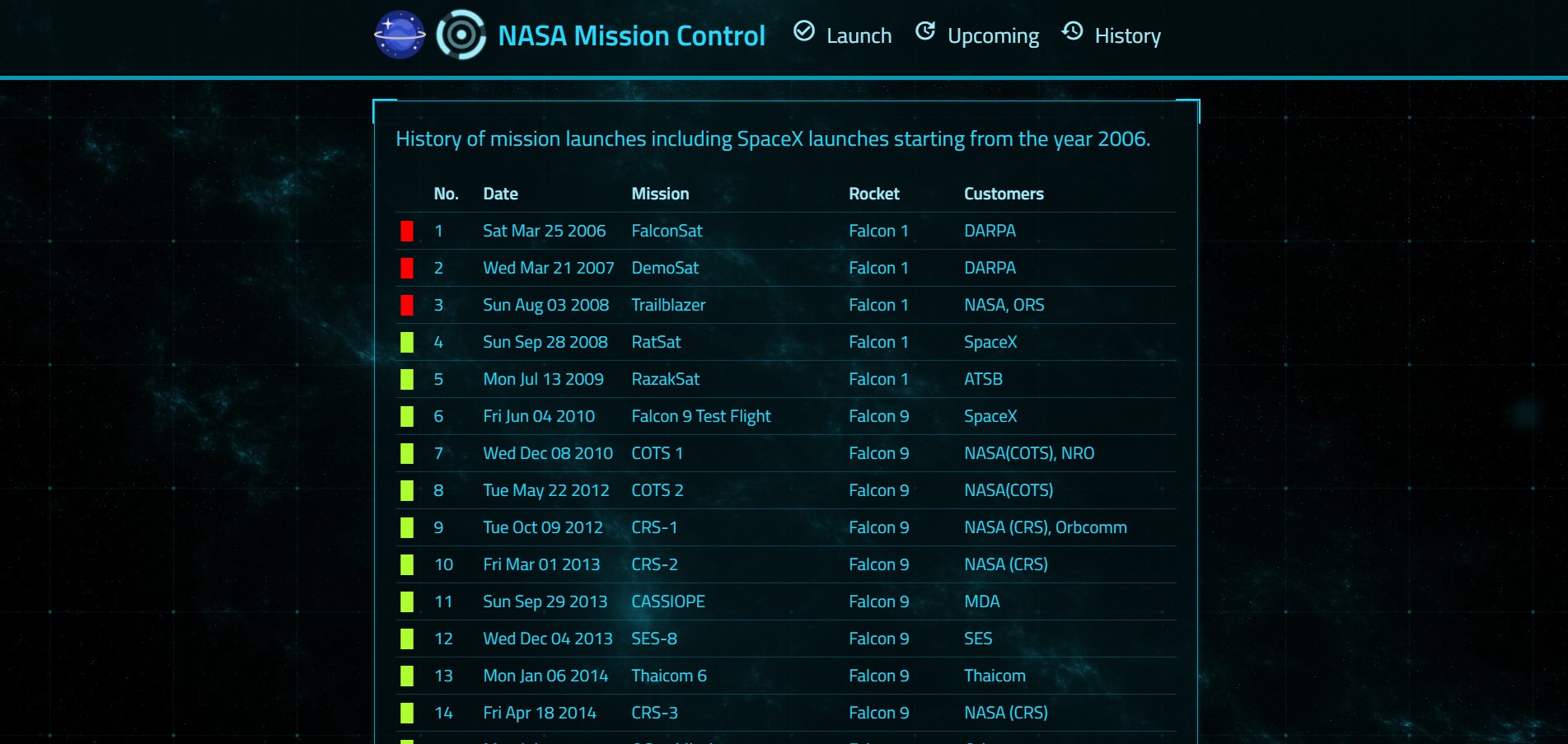Select the Falcon 9 Test Flight mission
The image size is (1568, 744).
tap(701, 416)
